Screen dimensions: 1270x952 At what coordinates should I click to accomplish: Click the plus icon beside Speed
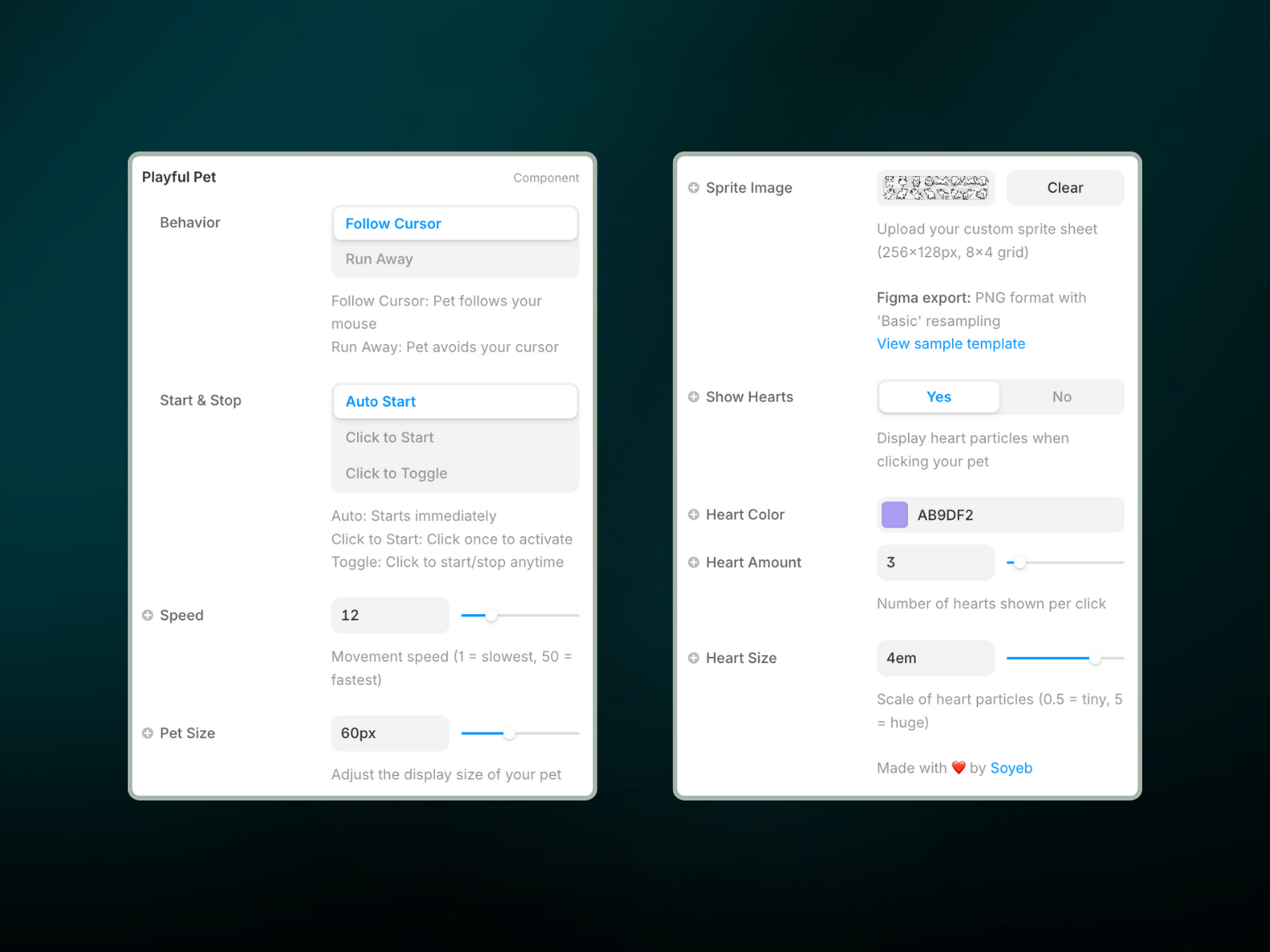coord(148,616)
